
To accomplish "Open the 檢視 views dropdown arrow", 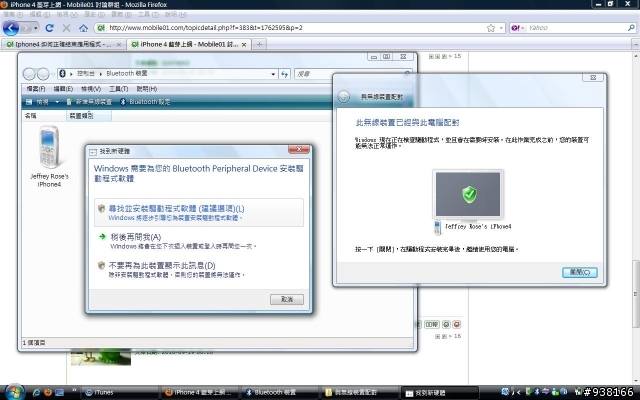I will tap(57, 102).
